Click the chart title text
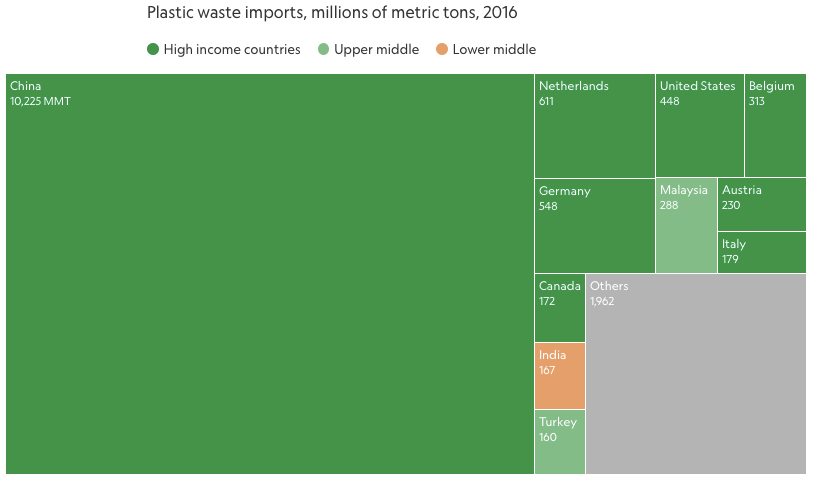Viewport: 813px width, 481px height. [332, 12]
